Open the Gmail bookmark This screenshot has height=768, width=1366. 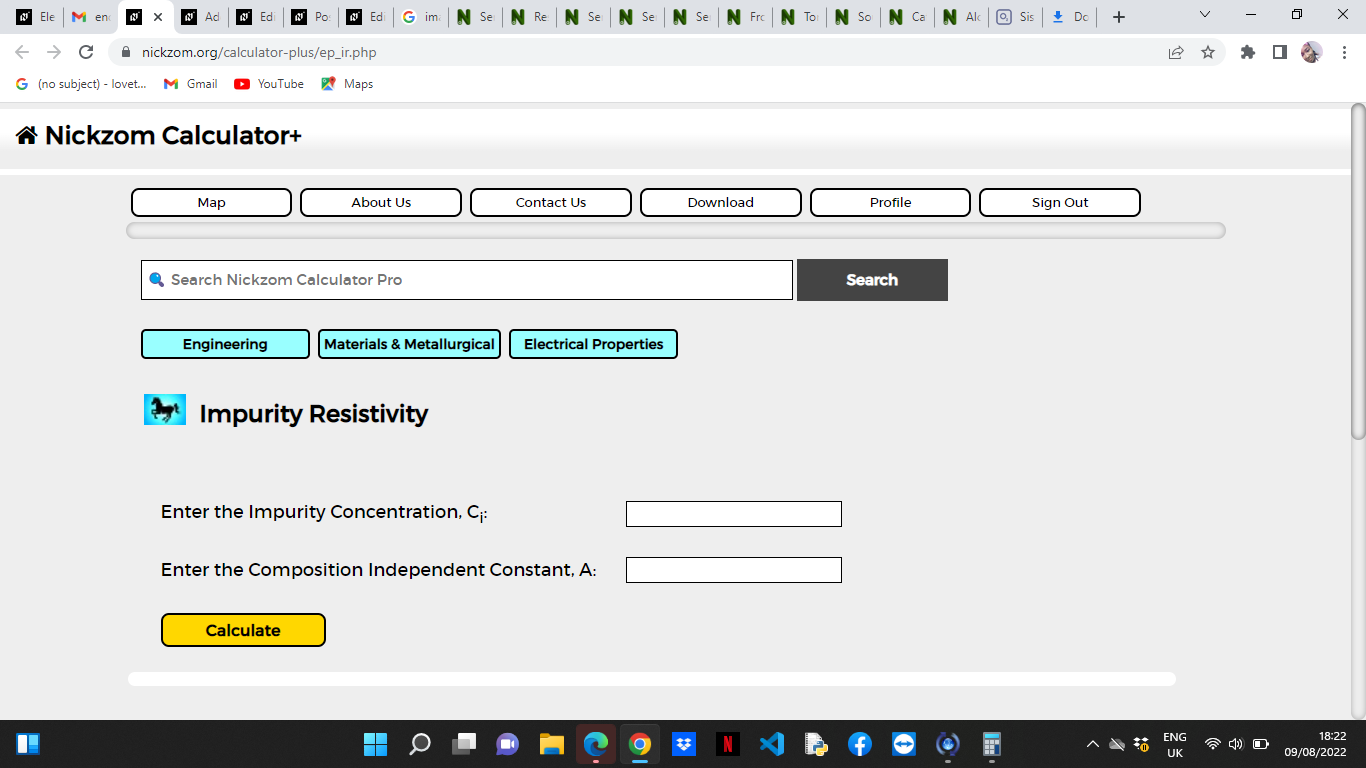pos(190,84)
